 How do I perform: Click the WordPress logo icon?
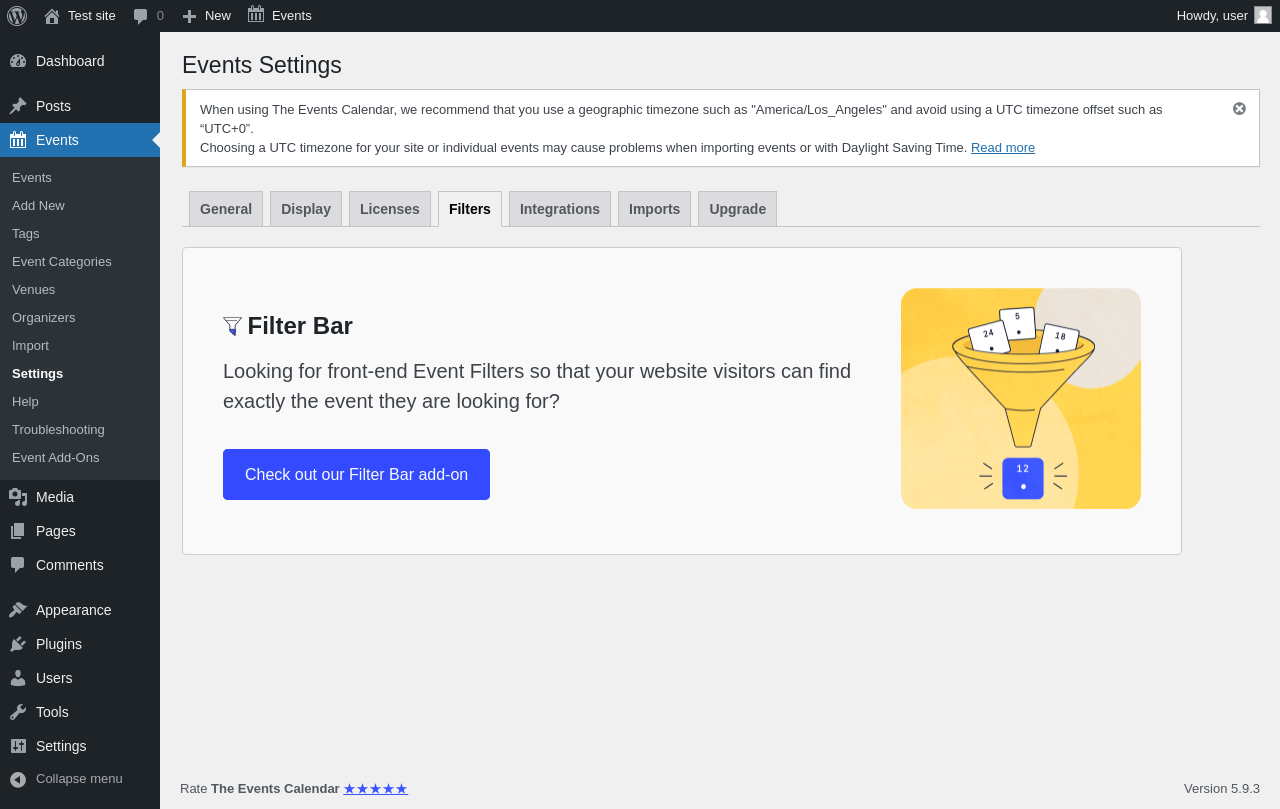pos(17,16)
